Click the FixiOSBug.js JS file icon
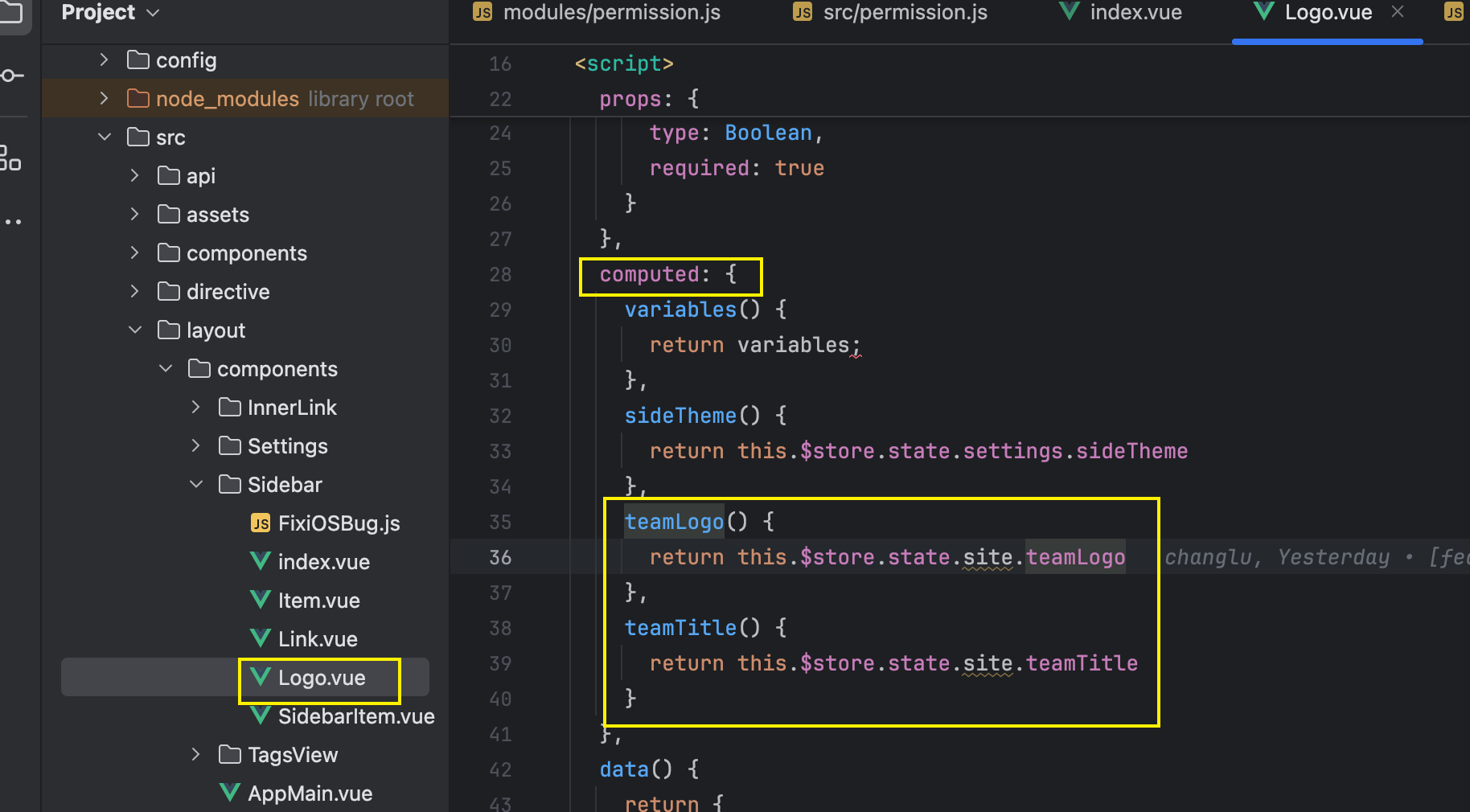The width and height of the screenshot is (1470, 812). (261, 523)
